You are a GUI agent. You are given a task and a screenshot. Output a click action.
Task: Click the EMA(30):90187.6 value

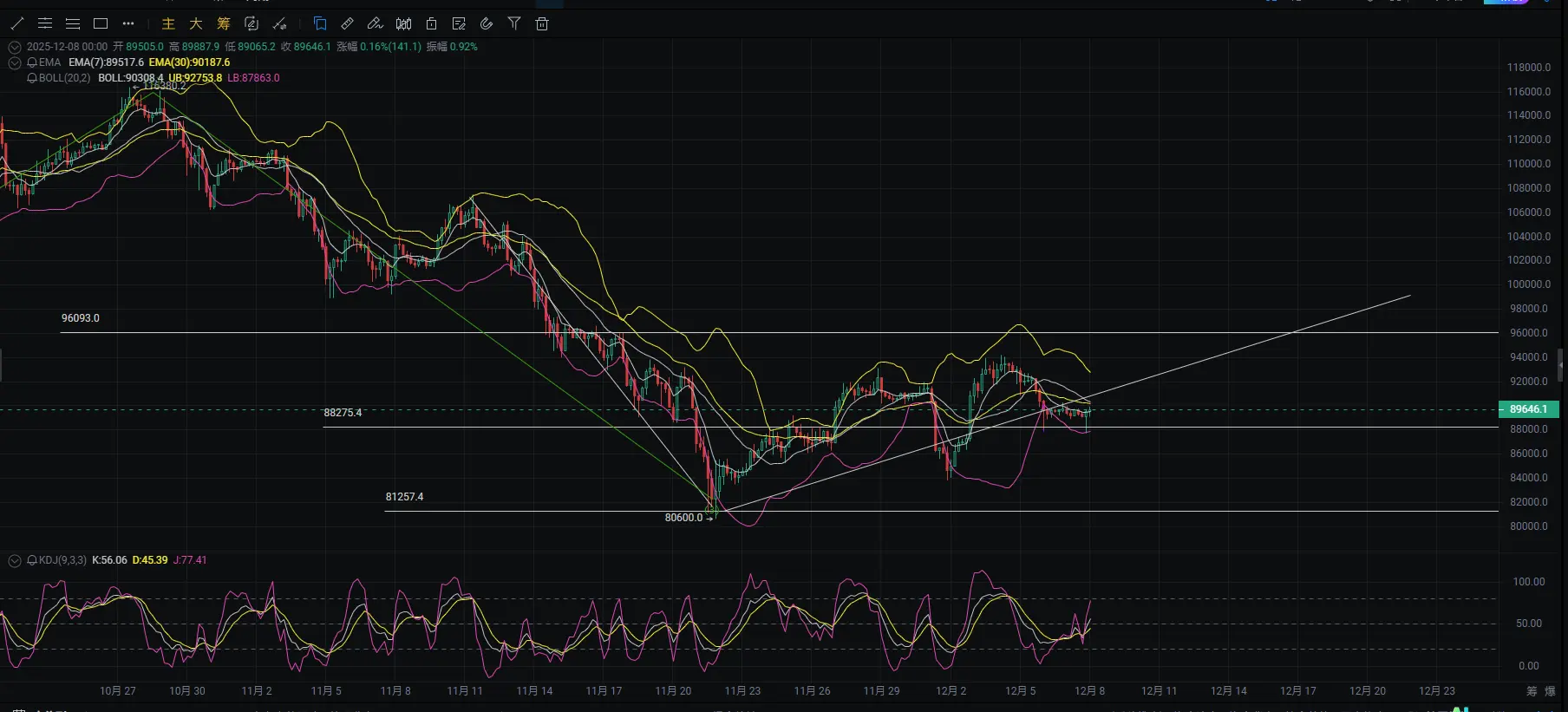click(190, 62)
